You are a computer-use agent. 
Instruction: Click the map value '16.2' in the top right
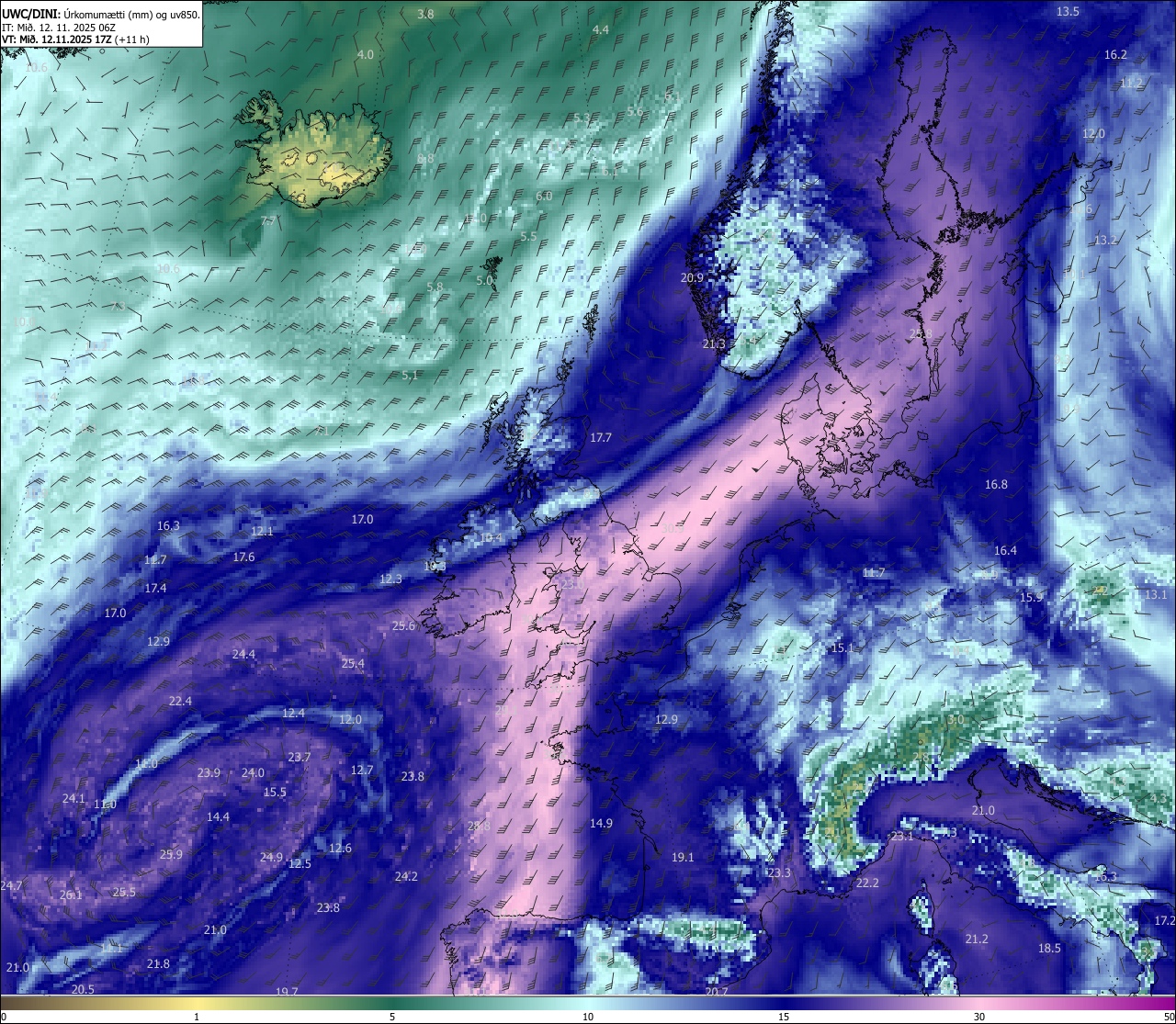(x=1115, y=55)
